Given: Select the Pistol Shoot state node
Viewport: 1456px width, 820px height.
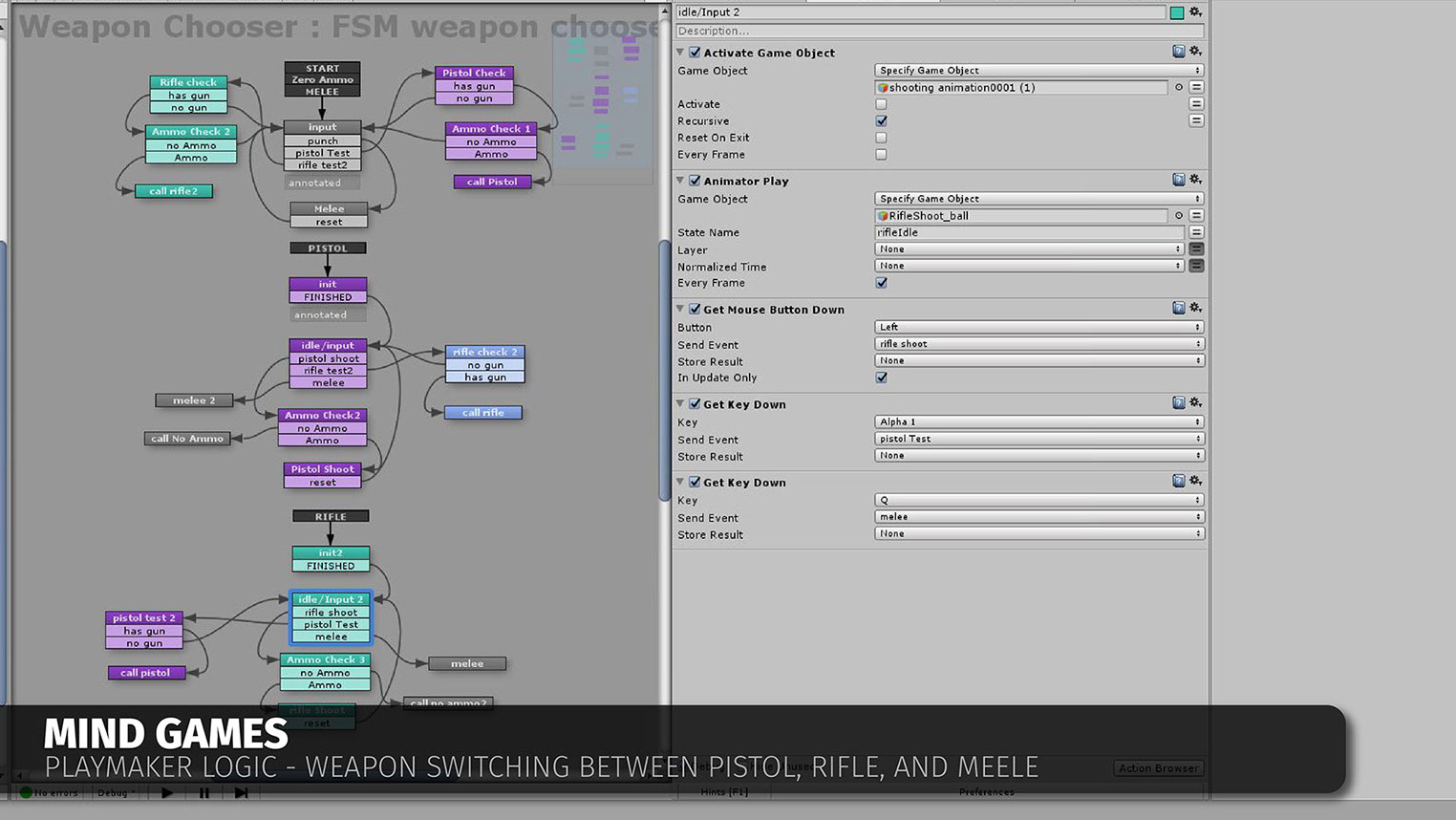Looking at the screenshot, I should point(323,469).
